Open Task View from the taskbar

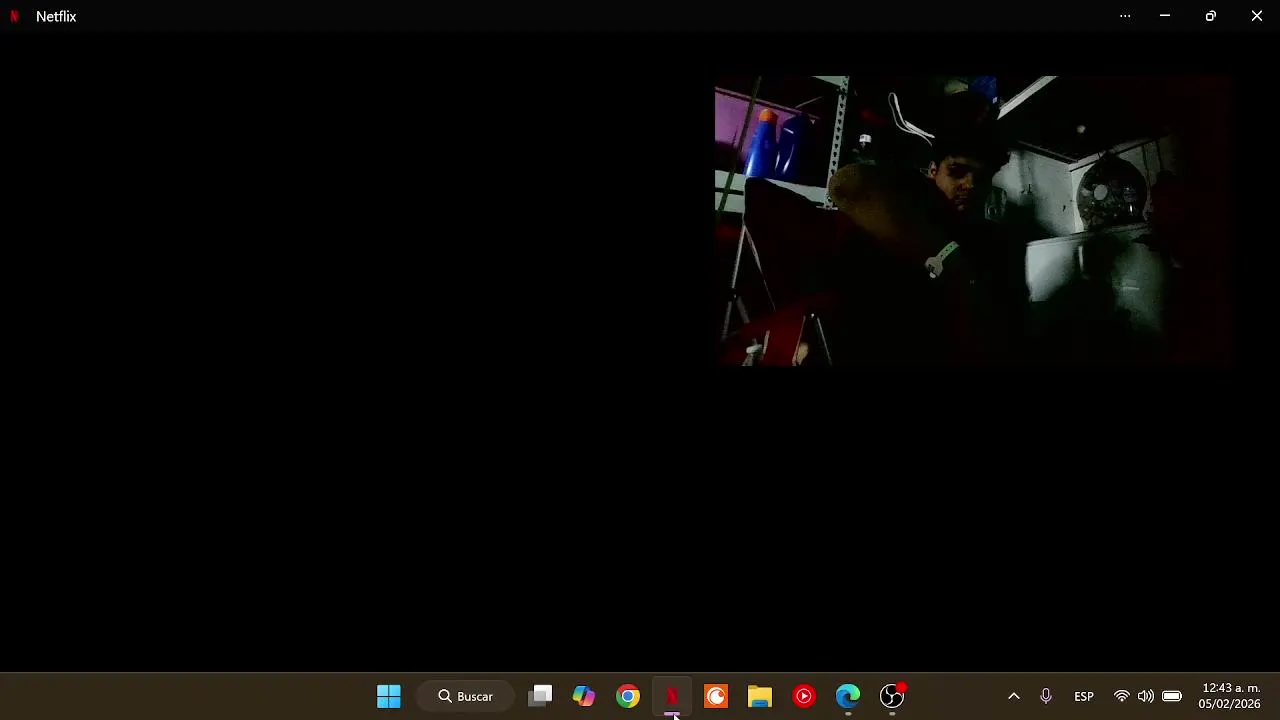pyautogui.click(x=541, y=696)
